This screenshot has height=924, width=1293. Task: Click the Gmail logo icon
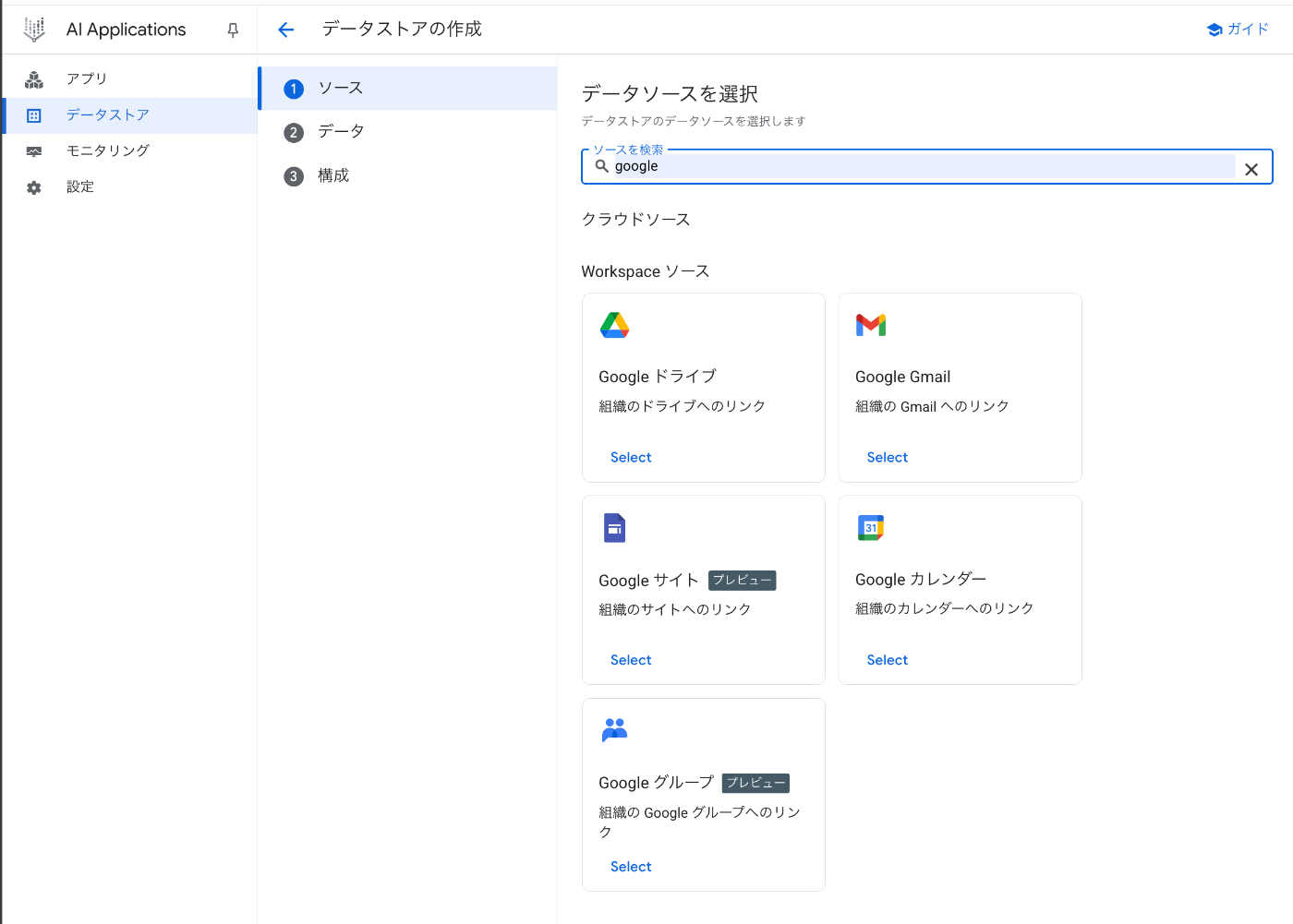(871, 325)
